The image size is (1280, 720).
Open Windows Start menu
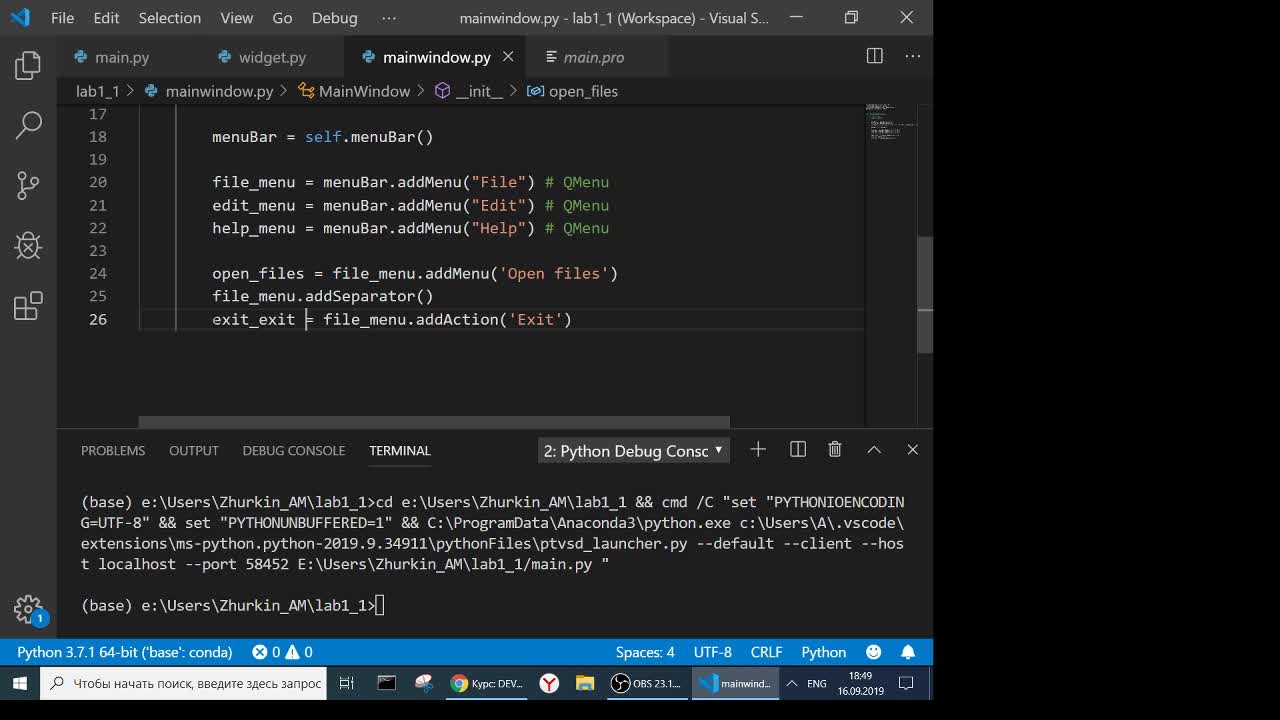(19, 684)
